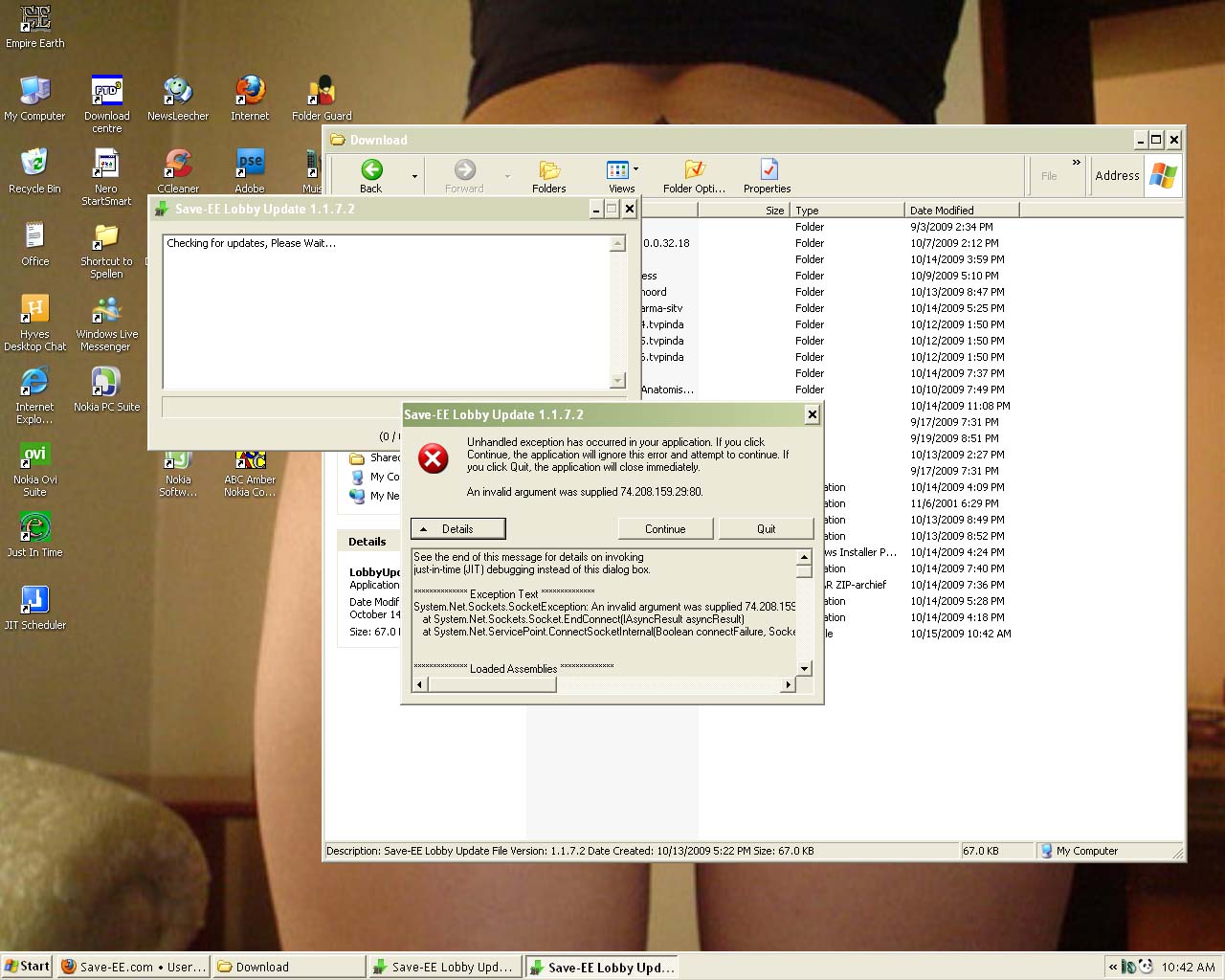The image size is (1225, 980).
Task: Open the CCleaner desktop shortcut
Action: (x=178, y=169)
